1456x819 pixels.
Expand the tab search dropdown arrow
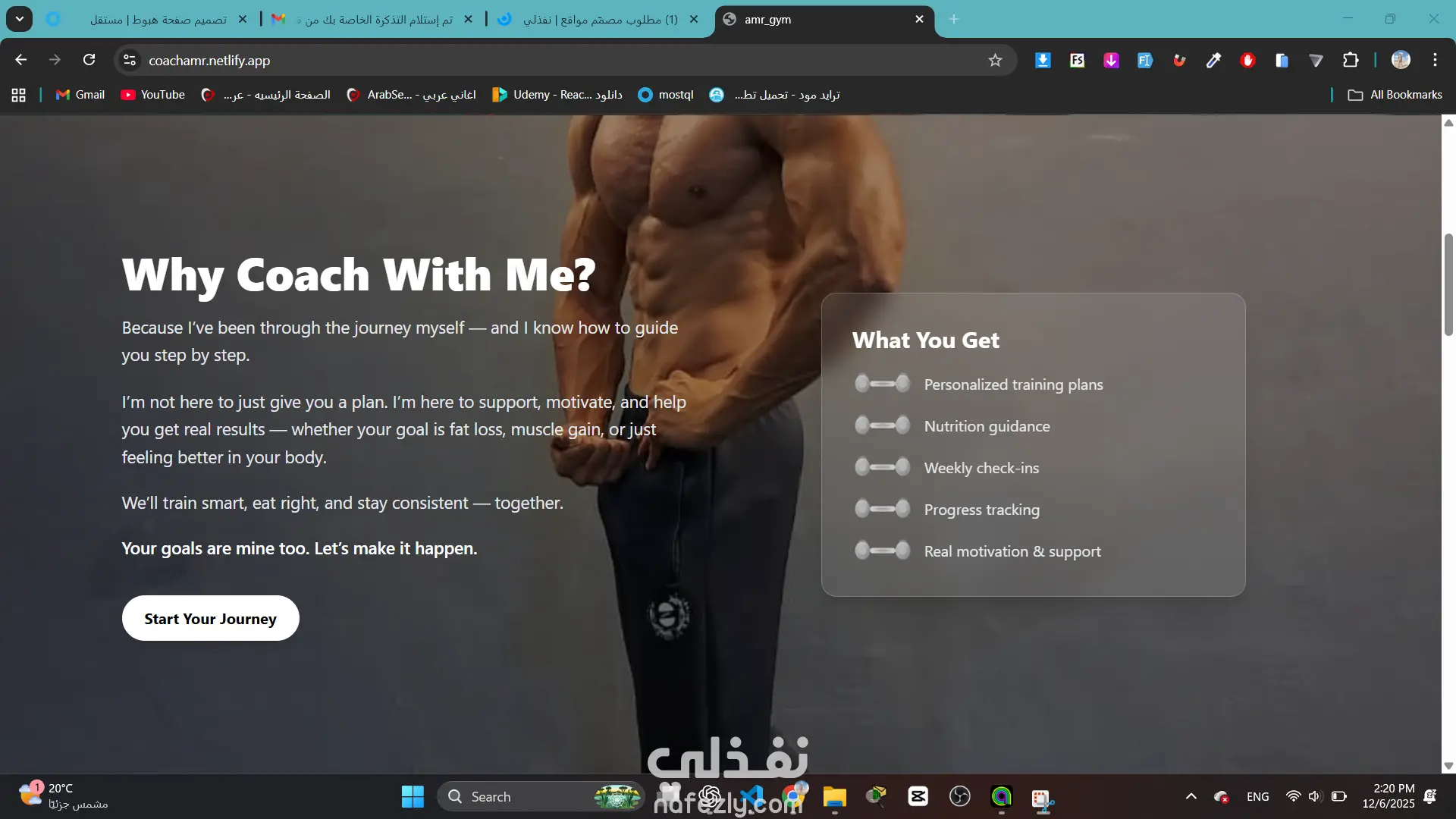pos(20,19)
